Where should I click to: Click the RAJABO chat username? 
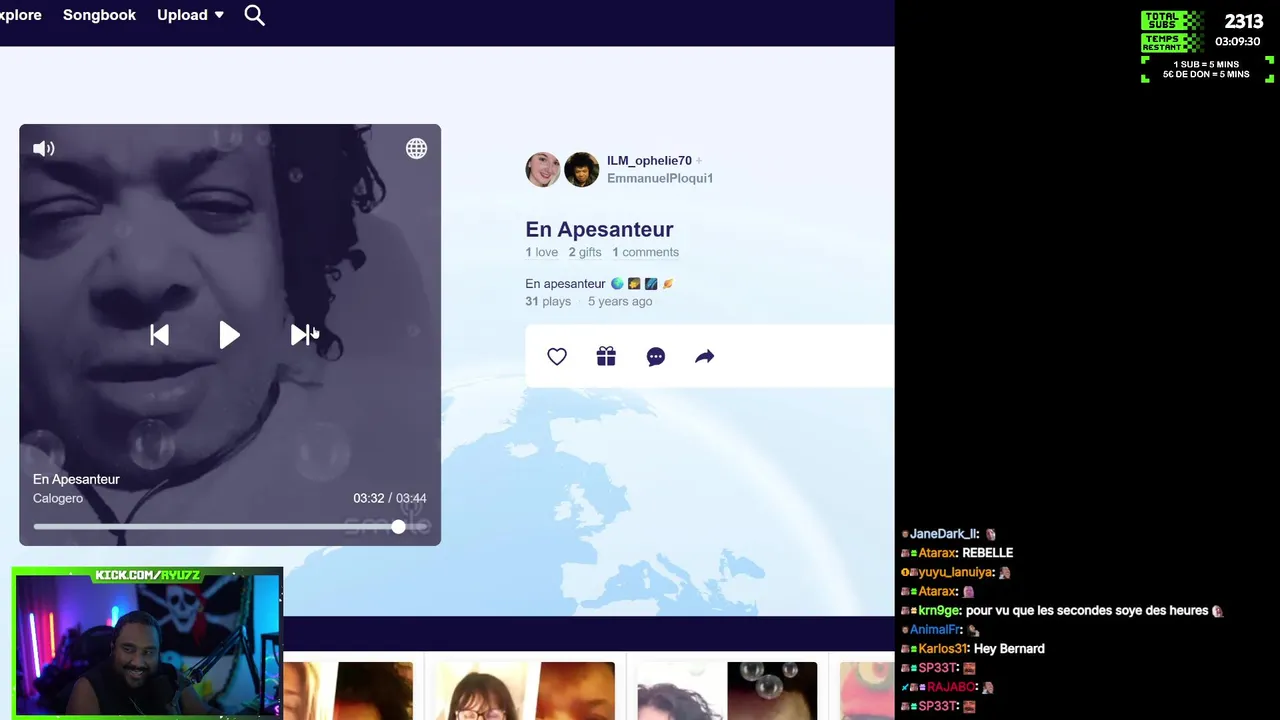click(x=951, y=688)
